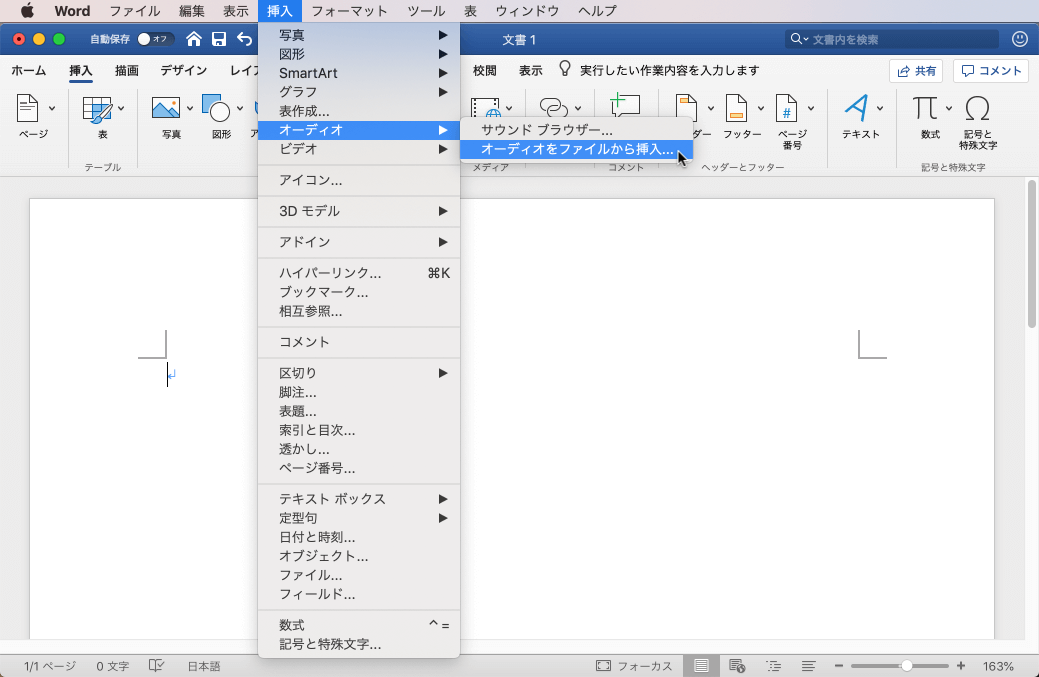The image size is (1039, 677).
Task: Undo last action with arrow icon
Action: point(245,39)
